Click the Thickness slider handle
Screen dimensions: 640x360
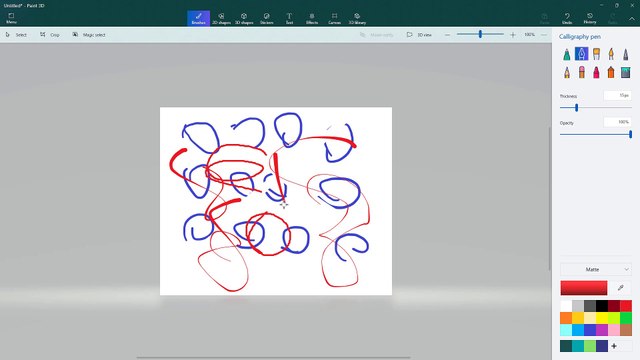coord(576,108)
